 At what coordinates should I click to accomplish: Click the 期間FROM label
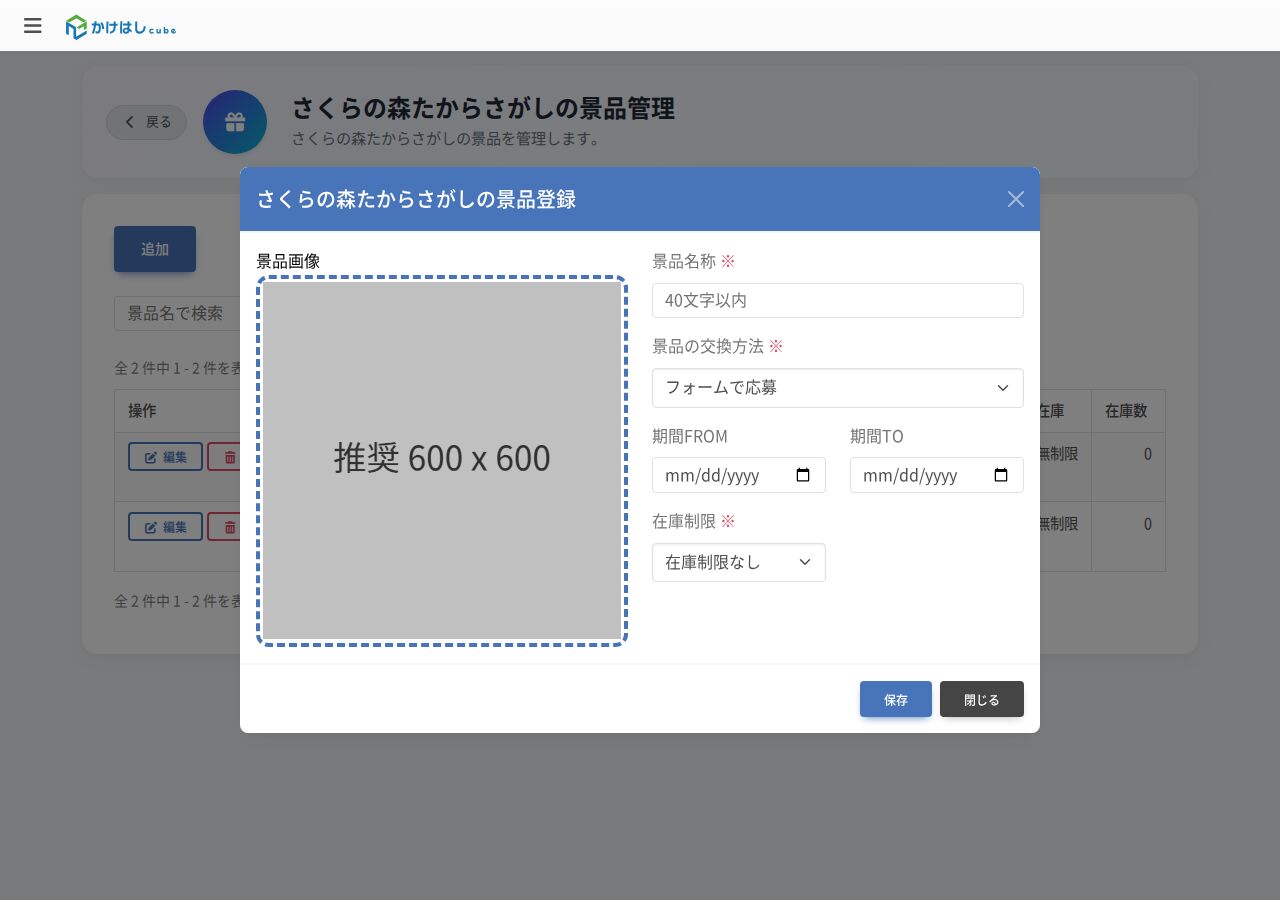click(690, 436)
